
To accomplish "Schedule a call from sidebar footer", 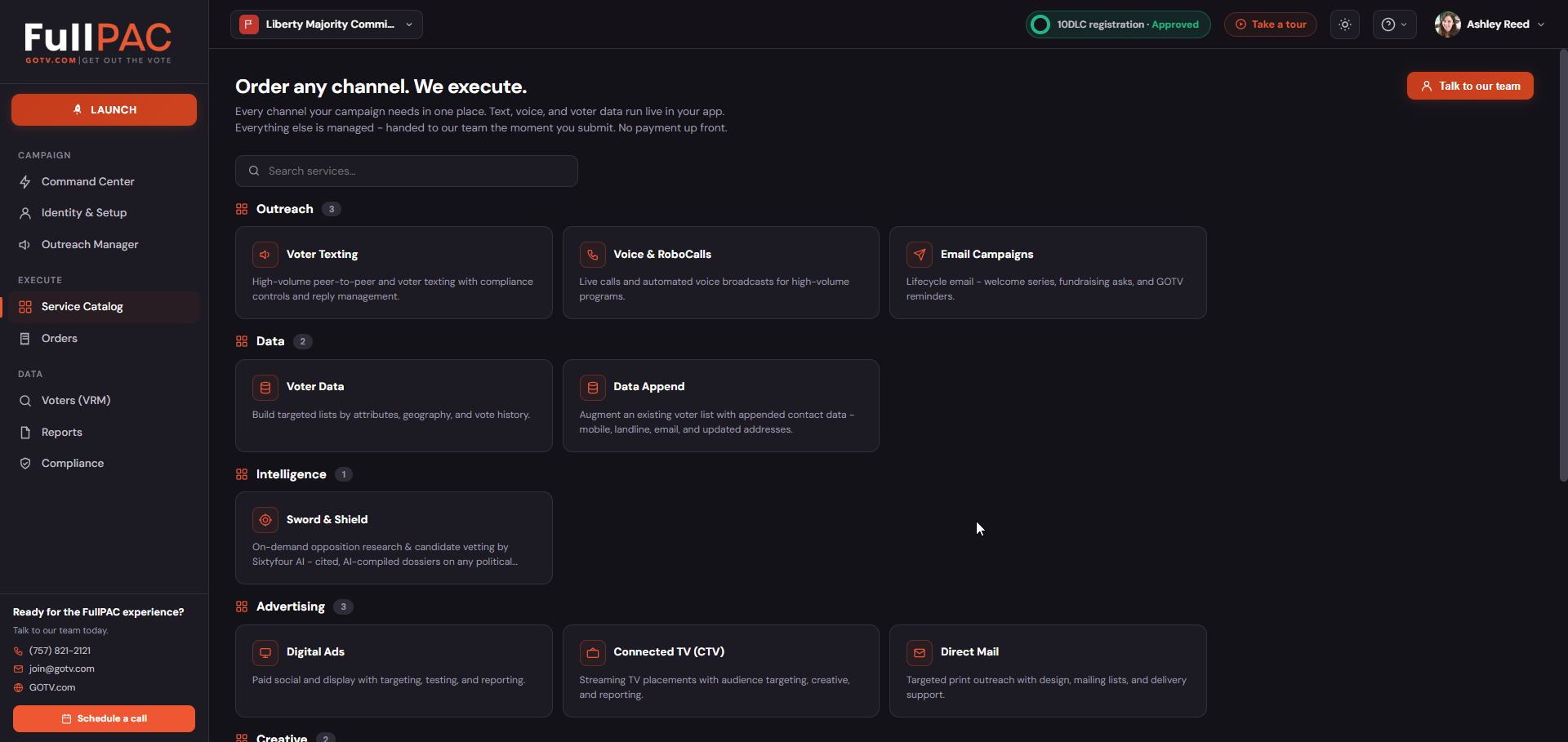I will [104, 718].
